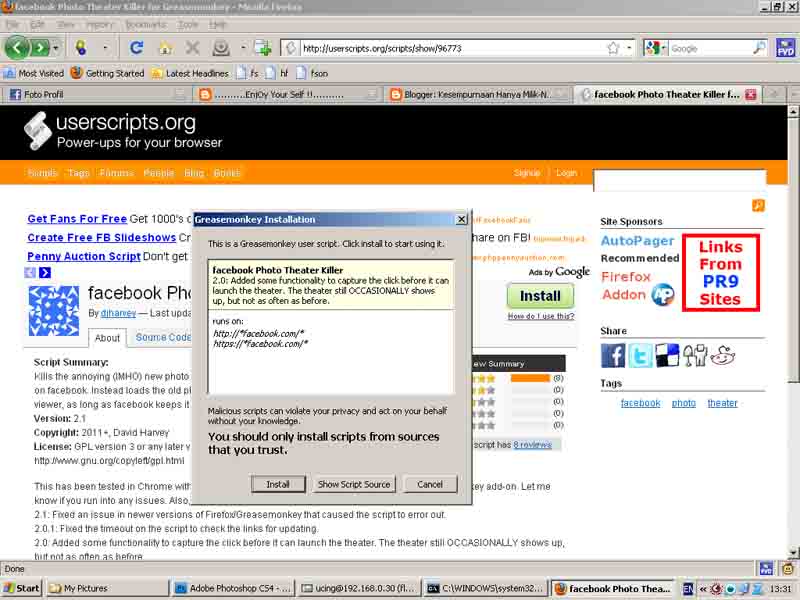The height and width of the screenshot is (600, 800).
Task: Go to the Home page icon
Action: (165, 48)
